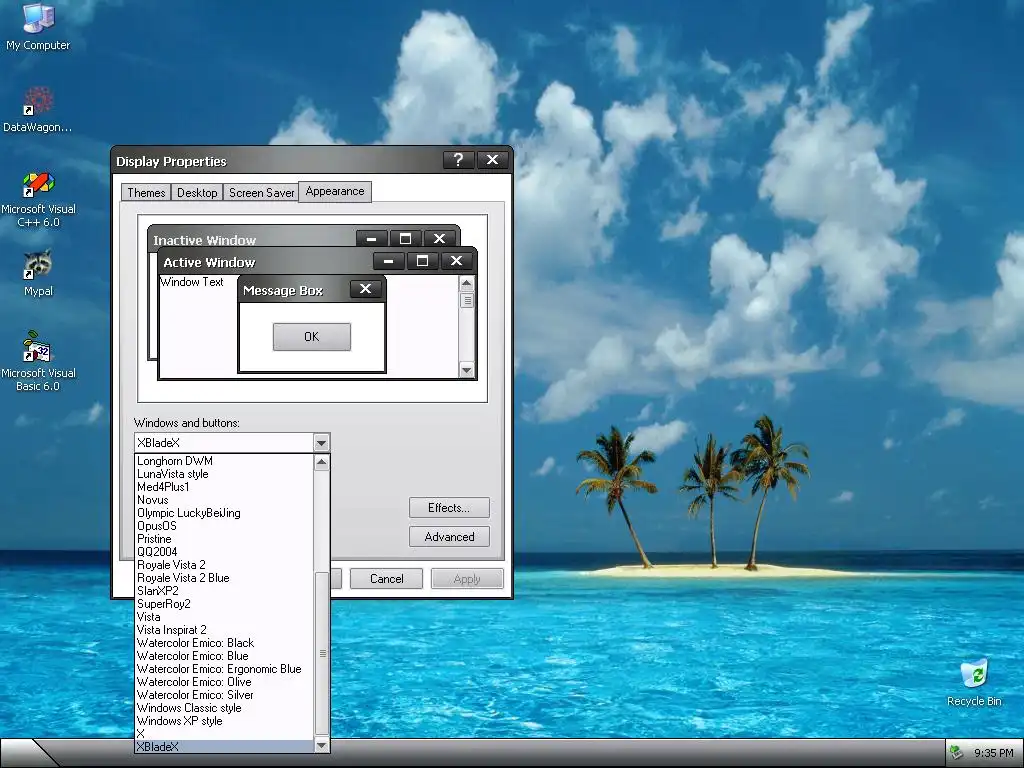1024x768 pixels.
Task: Choose Longhorn DWM from the style list
Action: [x=224, y=461]
